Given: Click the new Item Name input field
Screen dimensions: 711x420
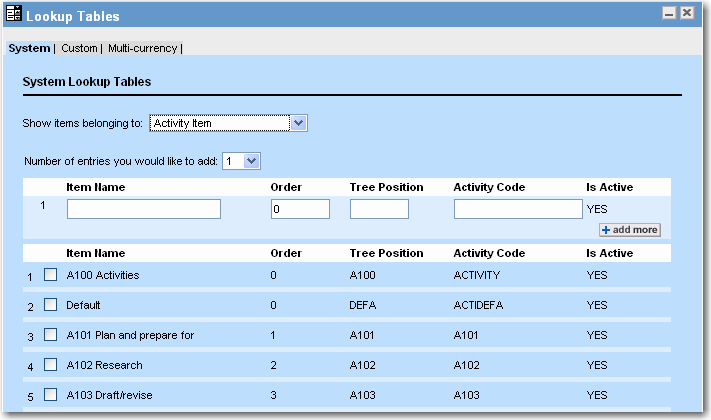Looking at the screenshot, I should tap(144, 209).
